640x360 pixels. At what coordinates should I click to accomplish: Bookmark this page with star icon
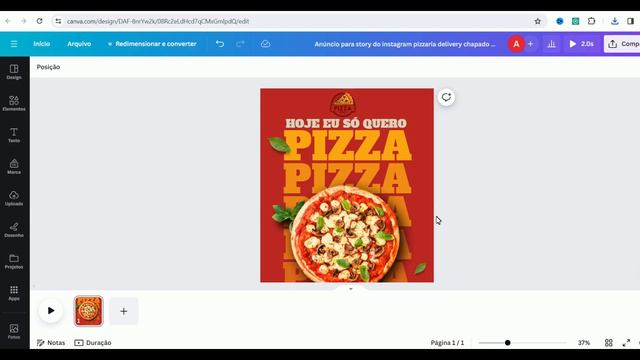coord(538,21)
